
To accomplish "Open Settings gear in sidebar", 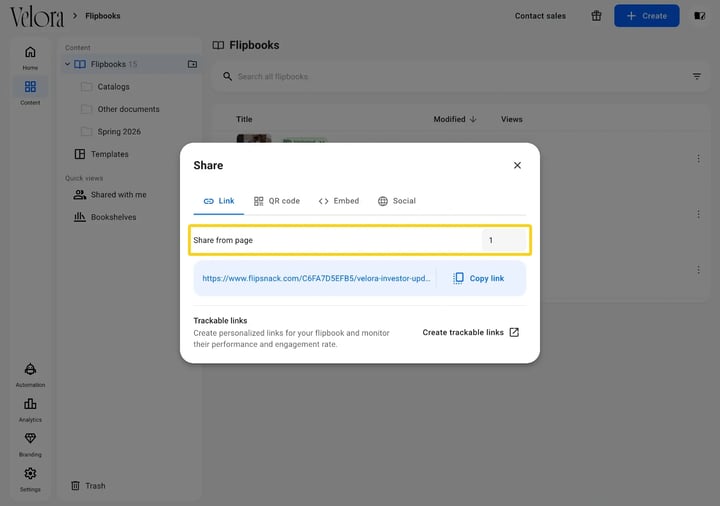I will click(x=30, y=479).
